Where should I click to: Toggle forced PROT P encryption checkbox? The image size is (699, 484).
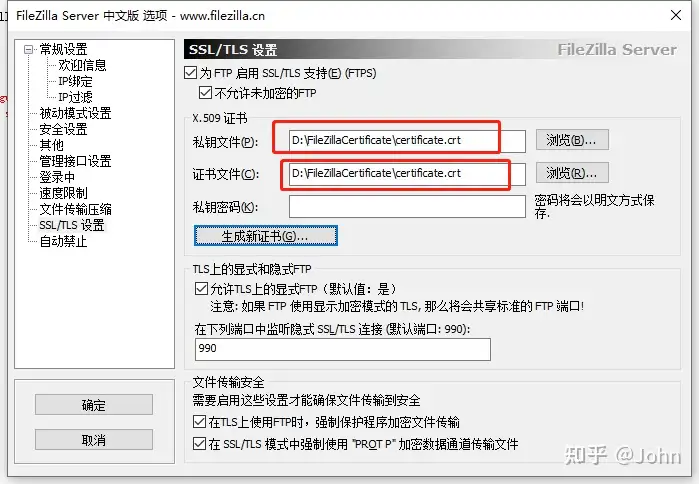[199, 443]
